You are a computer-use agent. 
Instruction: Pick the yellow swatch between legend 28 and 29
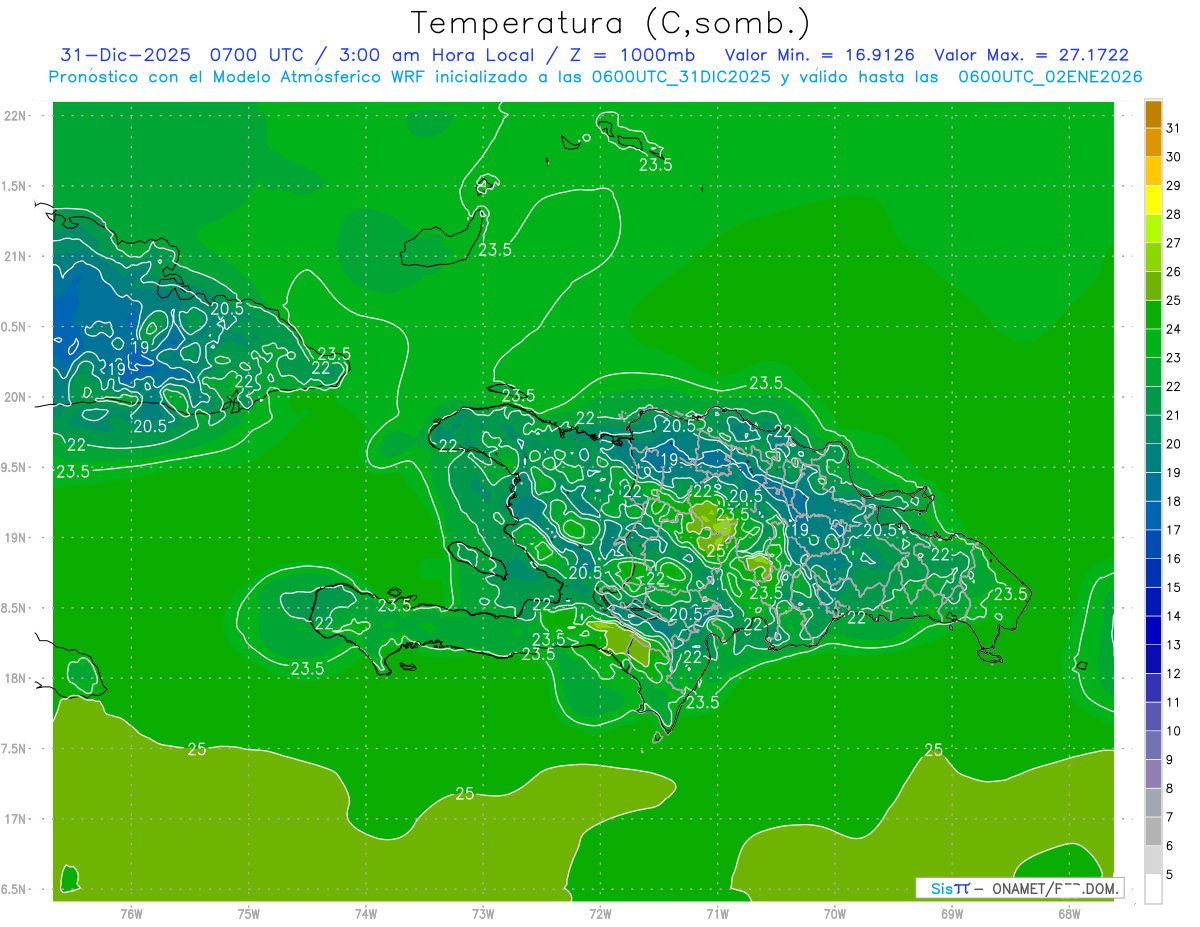tap(1153, 200)
